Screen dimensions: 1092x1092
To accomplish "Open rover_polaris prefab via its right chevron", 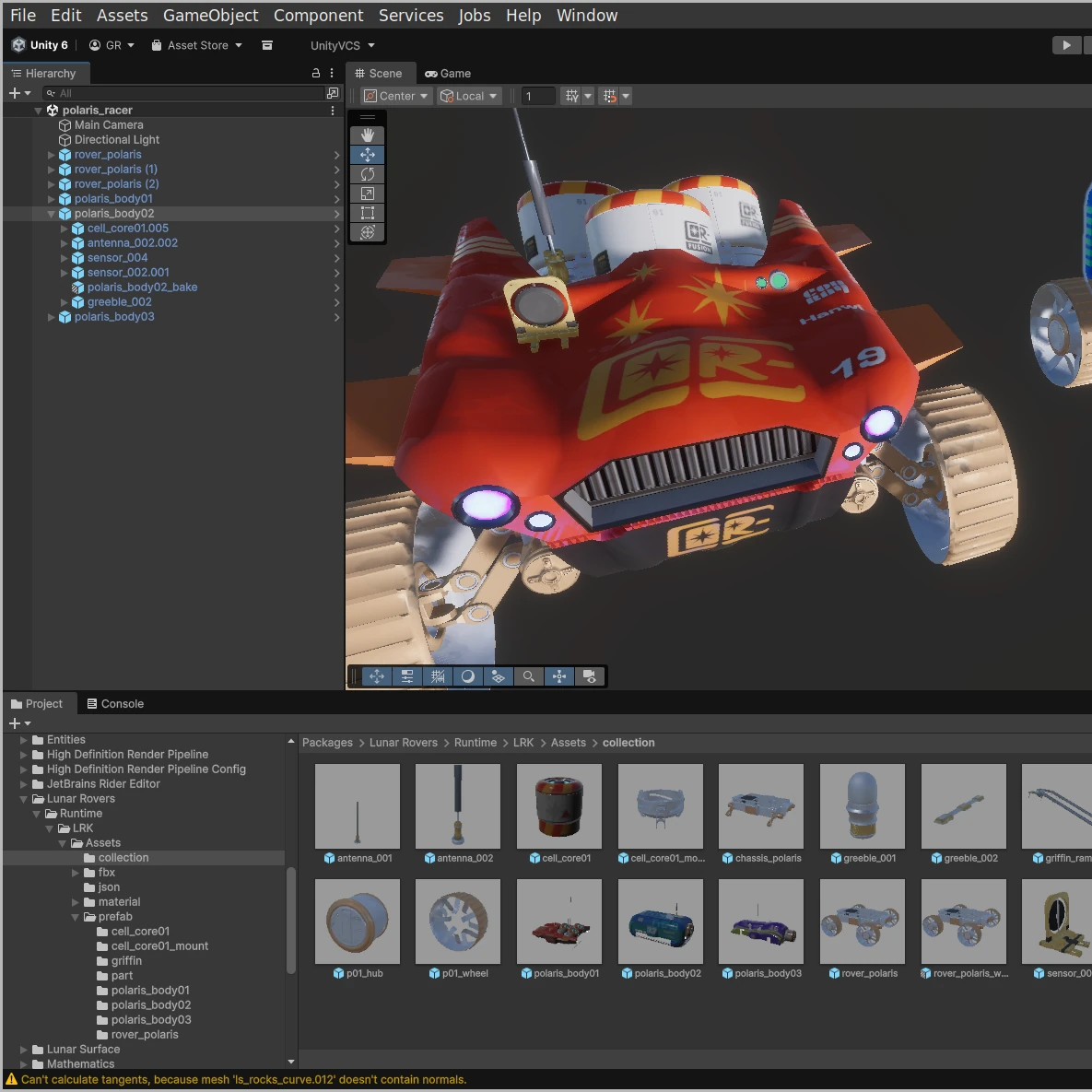I will coord(337,155).
